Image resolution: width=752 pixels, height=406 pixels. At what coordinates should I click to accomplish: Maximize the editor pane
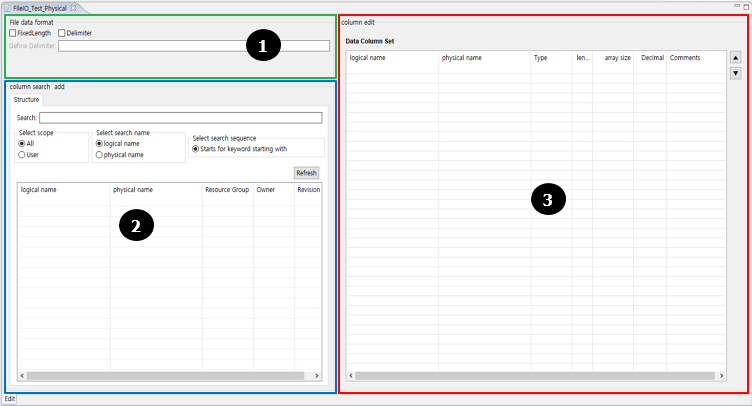[745, 6]
